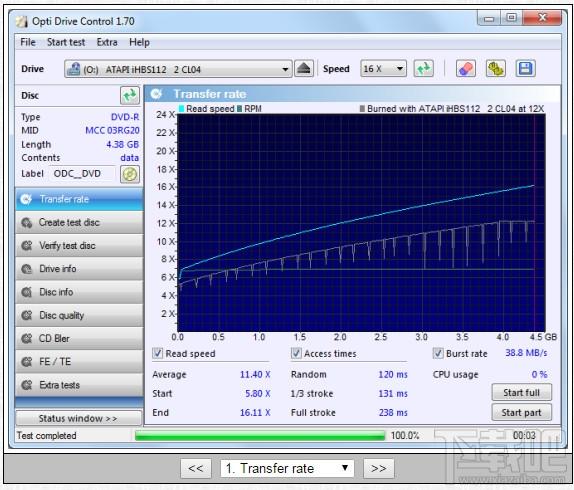574x490 pixels.
Task: Open the Drive selection dropdown
Action: click(x=178, y=69)
